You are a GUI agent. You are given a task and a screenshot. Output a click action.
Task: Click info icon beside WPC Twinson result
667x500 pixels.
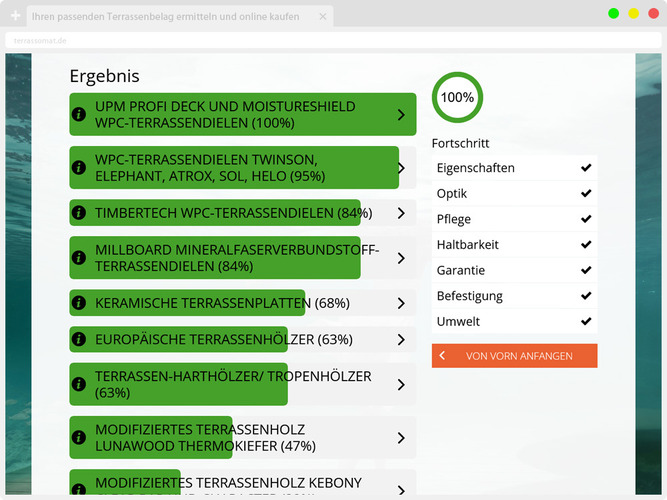point(79,168)
